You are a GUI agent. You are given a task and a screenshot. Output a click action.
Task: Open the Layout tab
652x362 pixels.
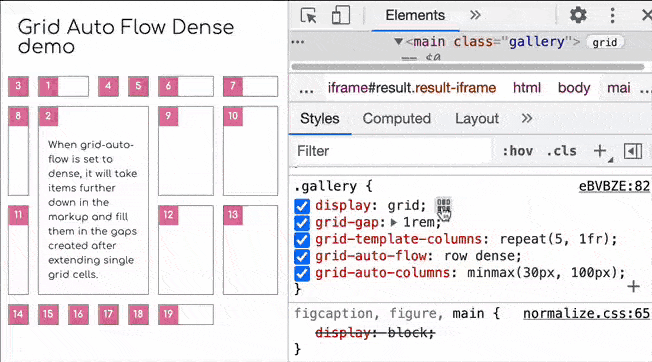[x=477, y=118]
